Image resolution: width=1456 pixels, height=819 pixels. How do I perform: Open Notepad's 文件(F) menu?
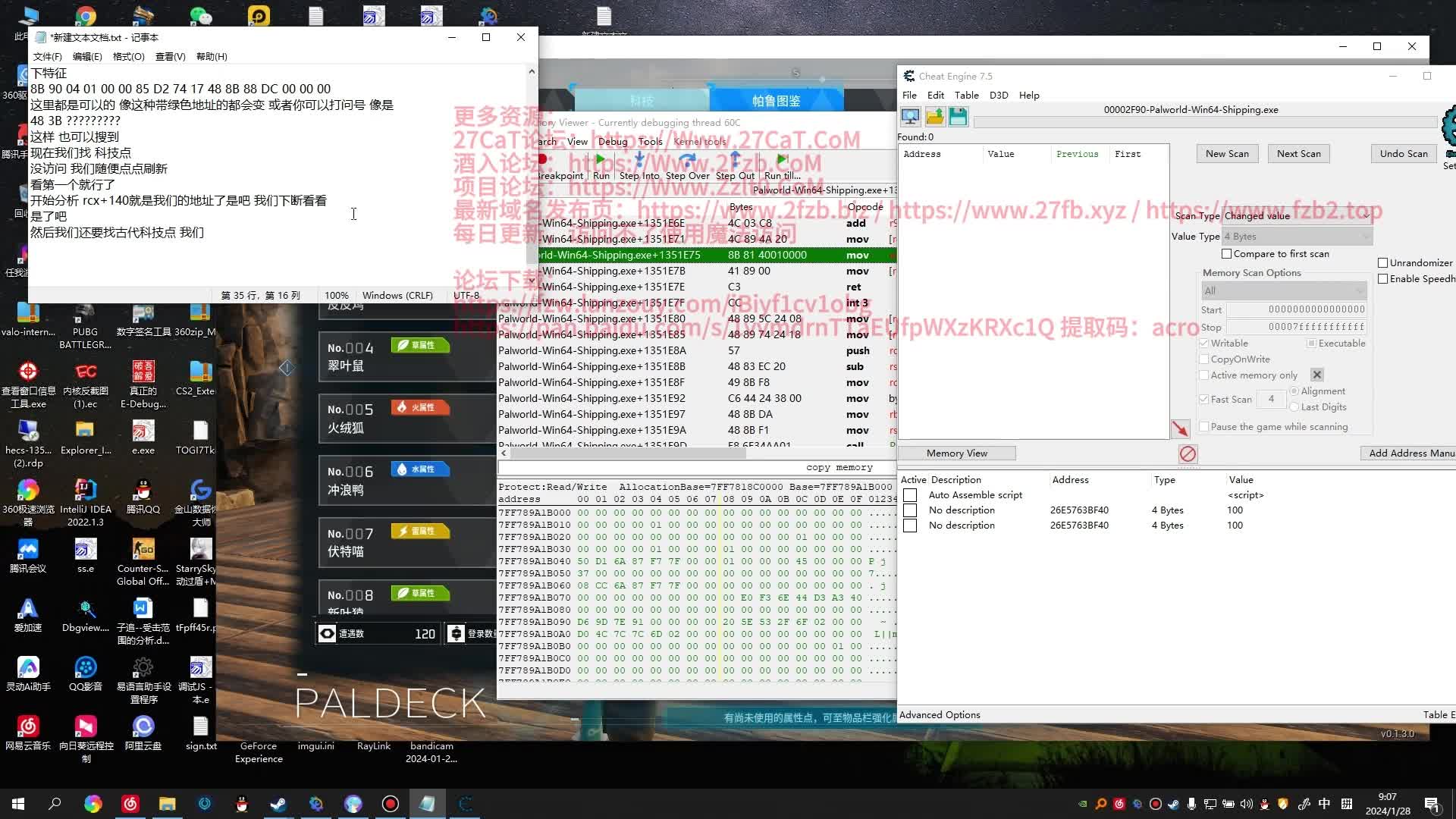click(x=47, y=56)
